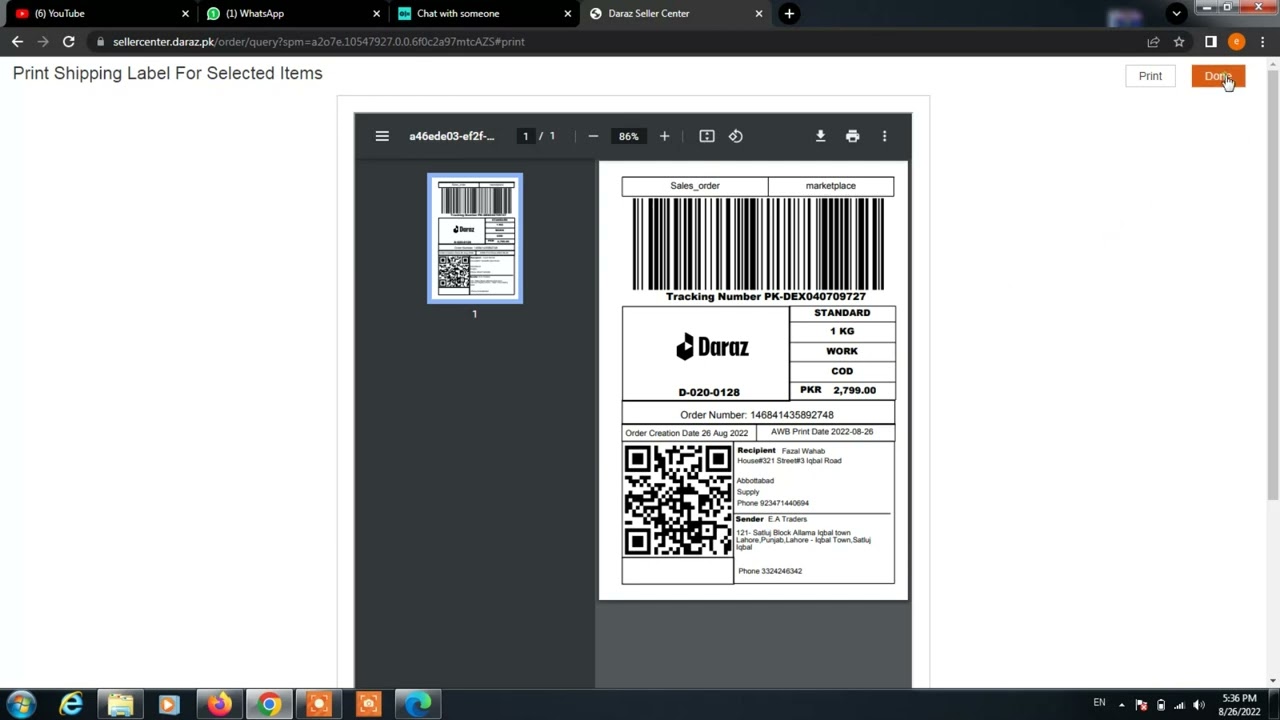The image size is (1280, 720).
Task: Click the browser back arrow
Action: point(17,41)
